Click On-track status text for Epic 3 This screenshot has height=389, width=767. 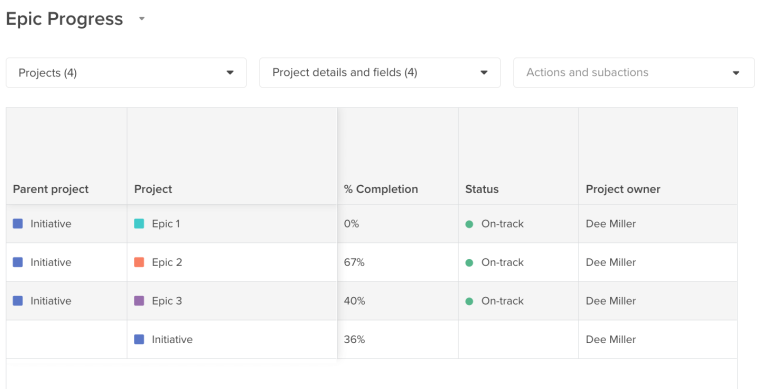tap(502, 301)
